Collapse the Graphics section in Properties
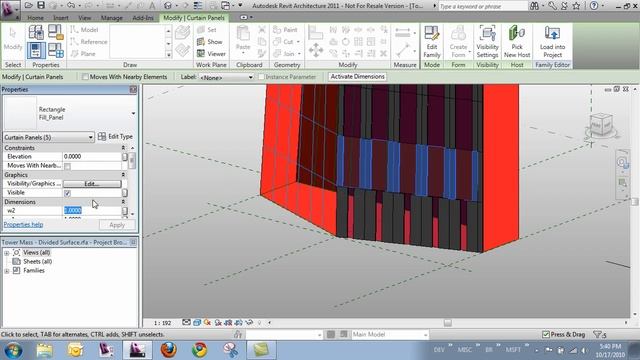 point(123,175)
